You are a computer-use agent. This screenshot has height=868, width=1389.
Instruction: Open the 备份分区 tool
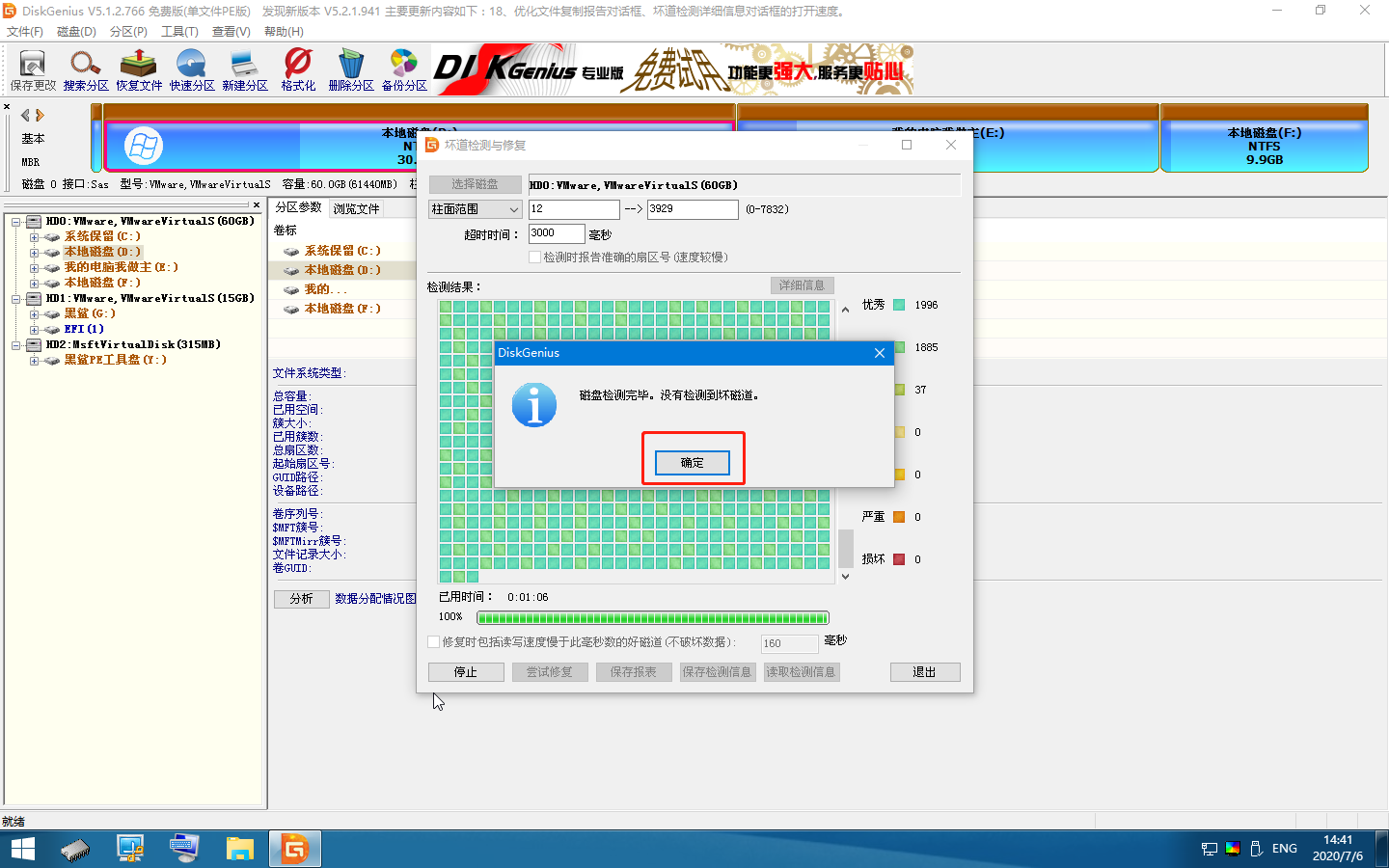[404, 70]
